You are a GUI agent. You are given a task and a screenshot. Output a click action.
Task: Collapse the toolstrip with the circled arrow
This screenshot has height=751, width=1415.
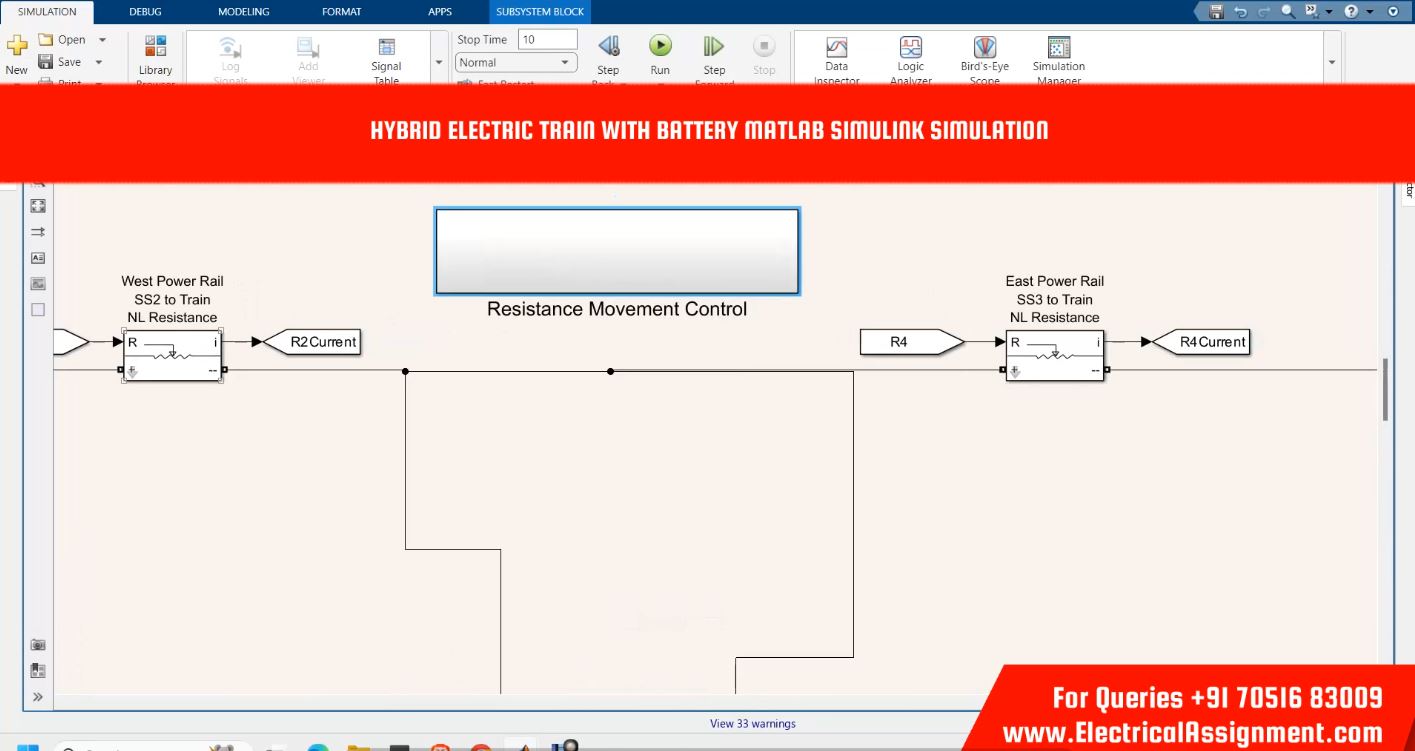(x=1392, y=11)
